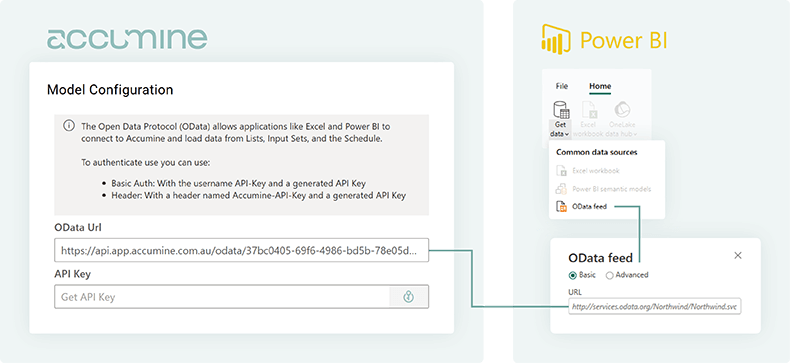
Task: Open the File ribbon tab
Action: pos(562,86)
